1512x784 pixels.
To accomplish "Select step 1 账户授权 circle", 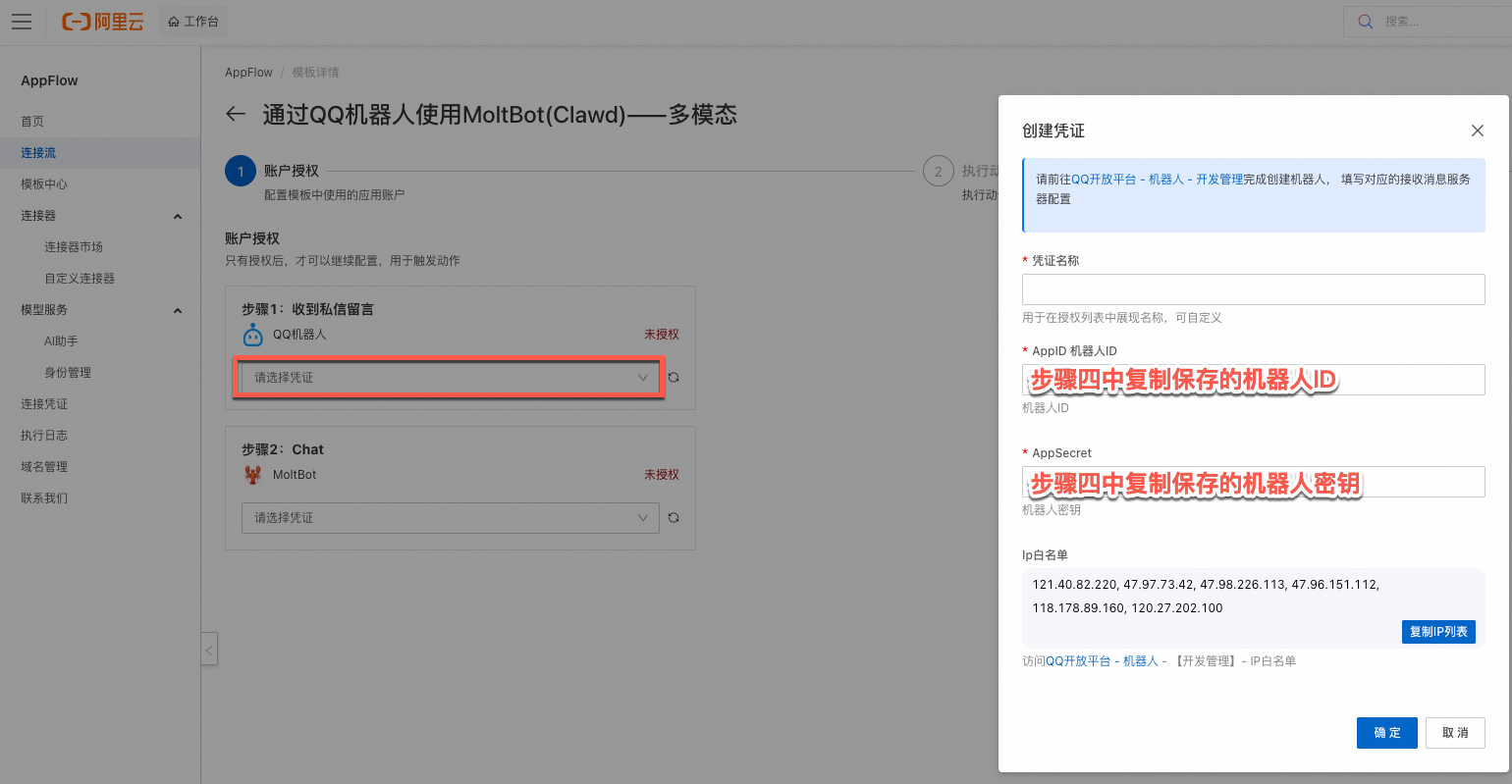I will pyautogui.click(x=241, y=171).
